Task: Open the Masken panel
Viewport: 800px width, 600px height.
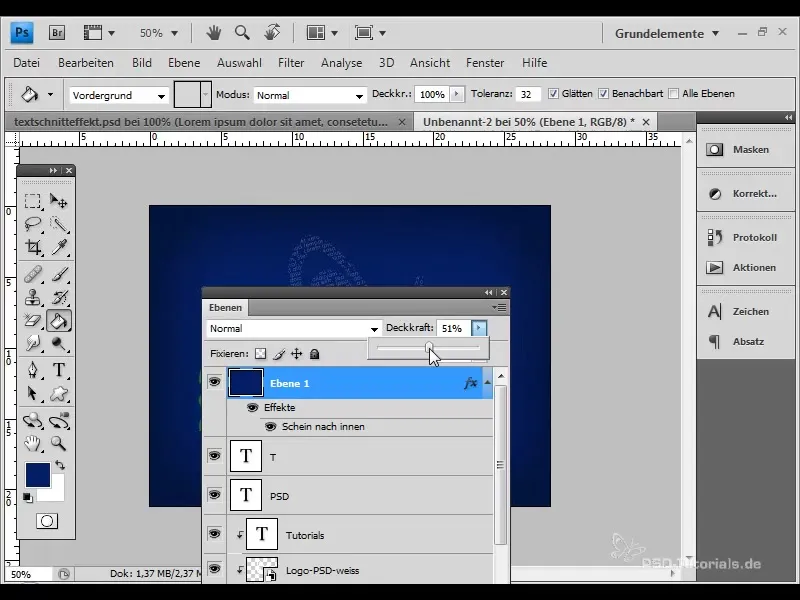Action: coord(743,149)
